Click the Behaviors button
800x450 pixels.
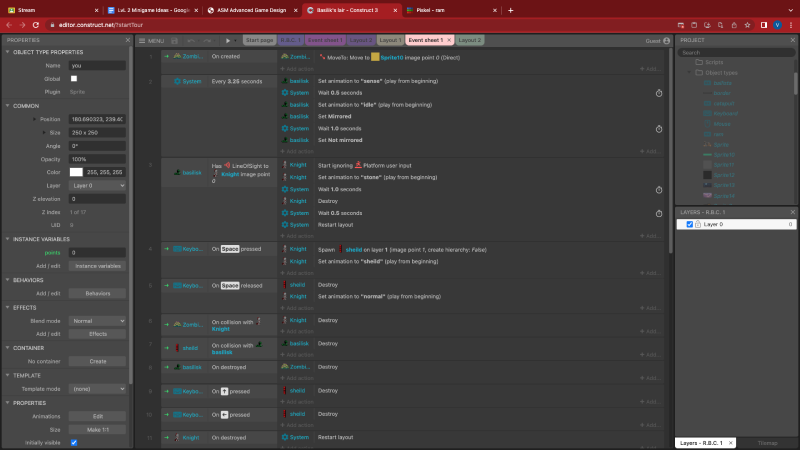(x=97, y=294)
